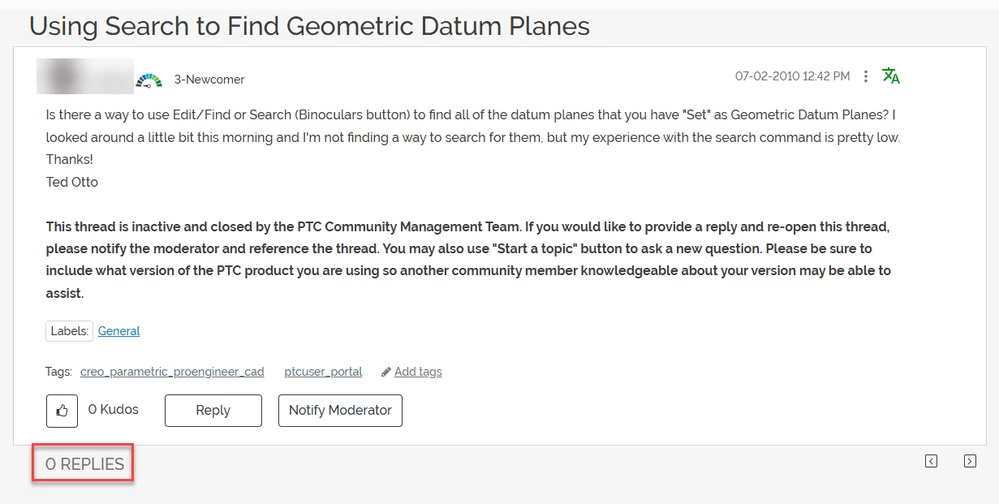This screenshot has height=504, width=999.
Task: Go to next topic arrow icon
Action: coord(970,461)
